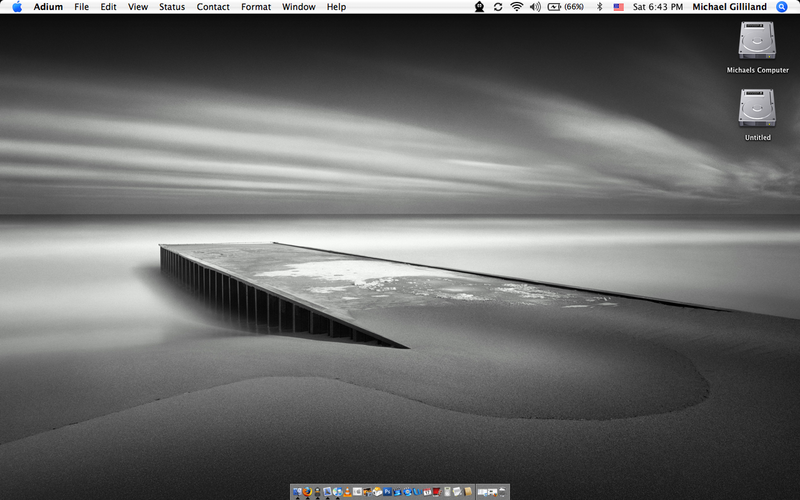Open the volume control in menu bar

535,7
